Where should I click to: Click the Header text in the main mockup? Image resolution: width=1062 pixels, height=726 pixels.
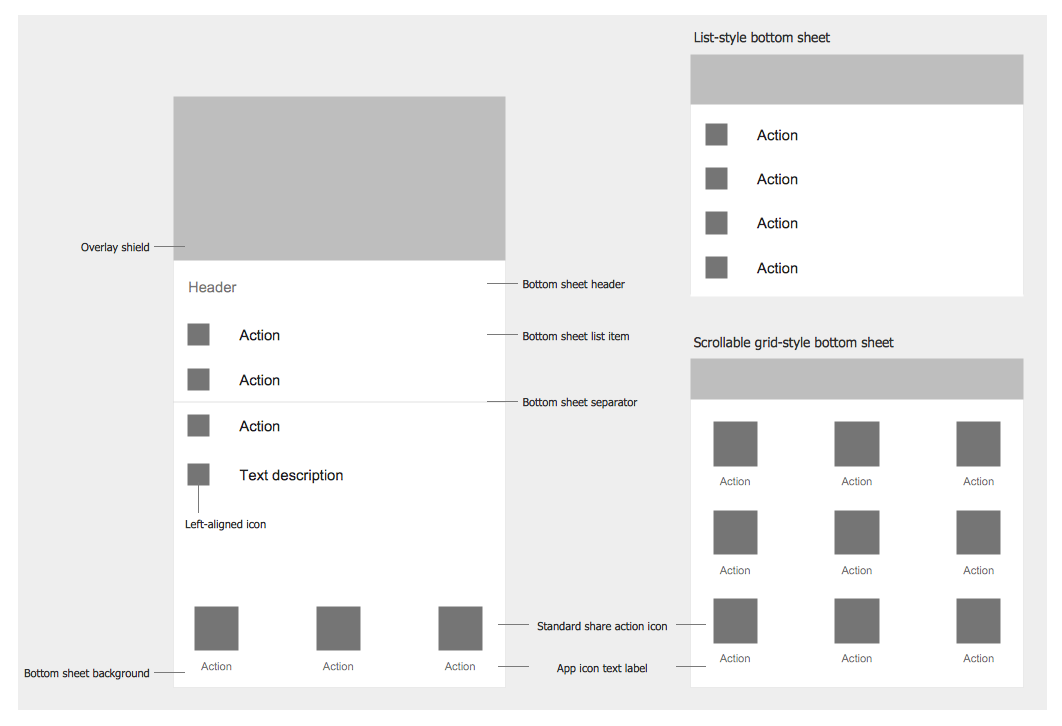pos(212,287)
